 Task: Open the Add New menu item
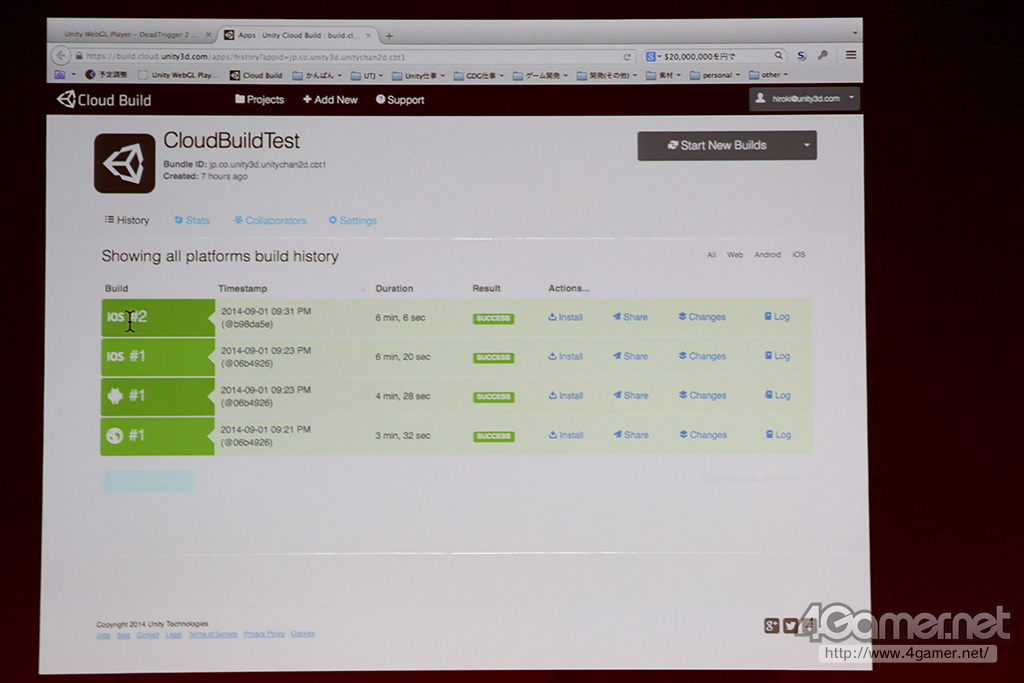[x=330, y=100]
